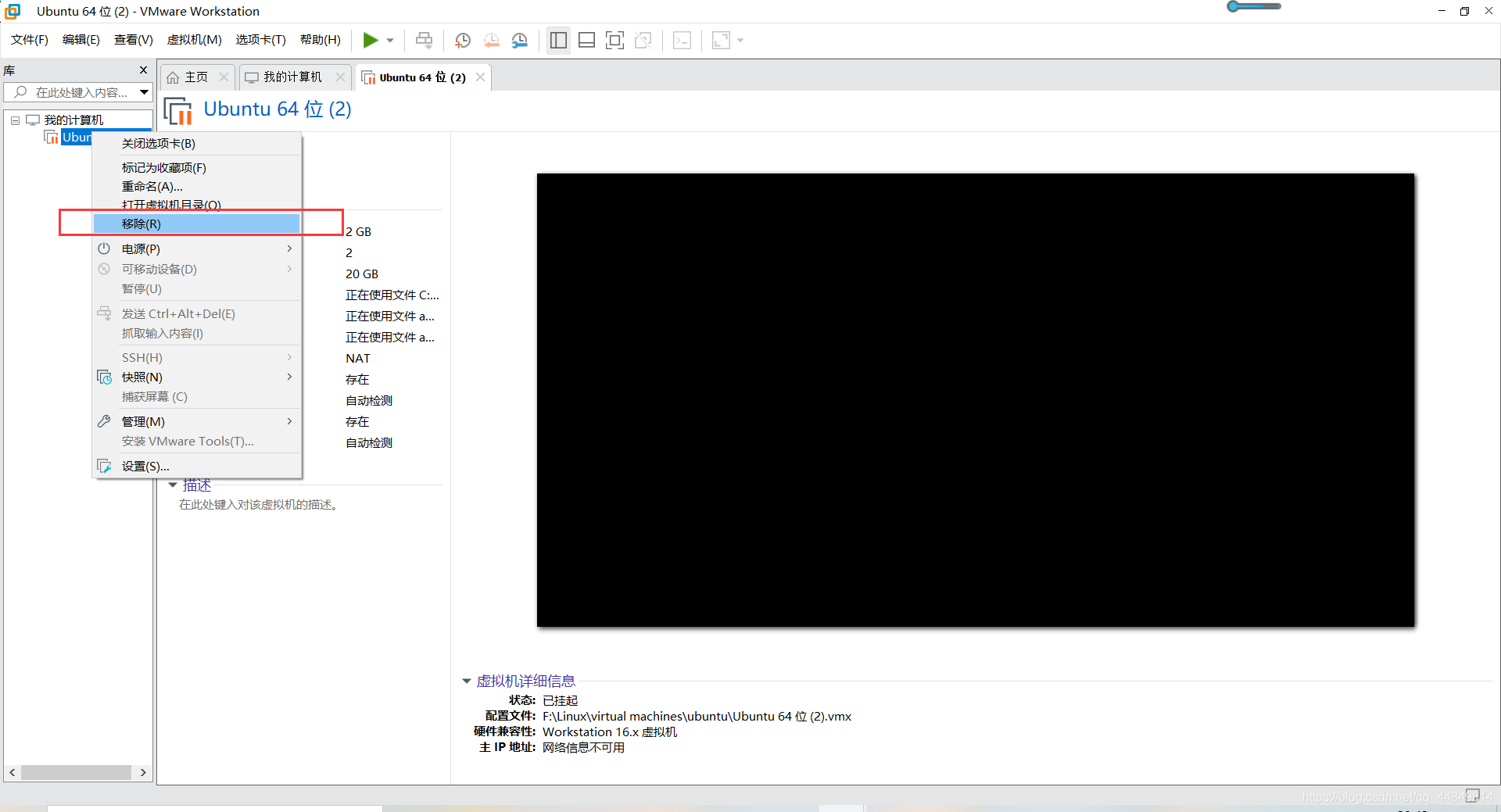
Task: Click the stretch guest display icon
Action: click(721, 40)
